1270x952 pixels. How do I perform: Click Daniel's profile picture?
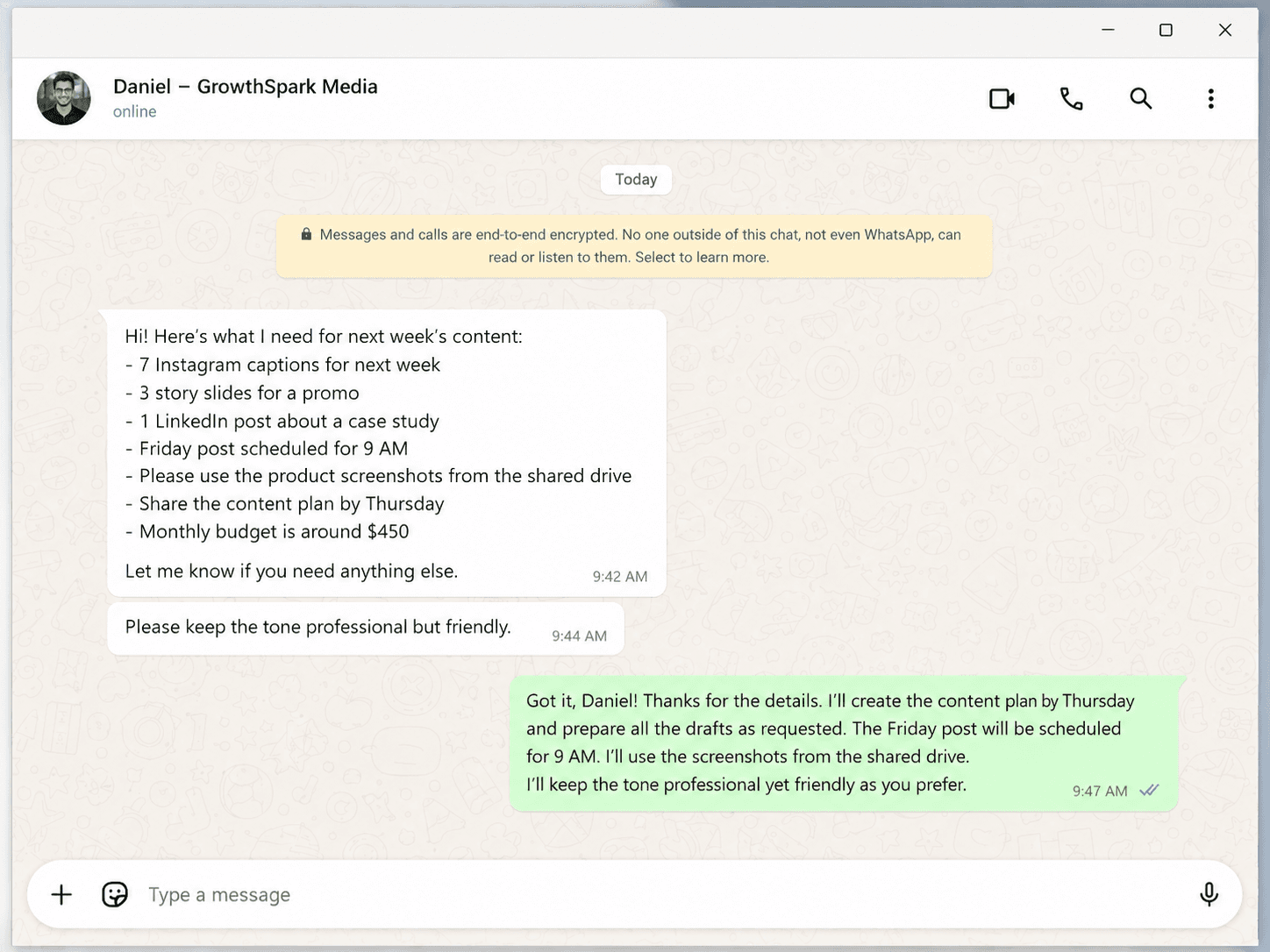tap(63, 98)
